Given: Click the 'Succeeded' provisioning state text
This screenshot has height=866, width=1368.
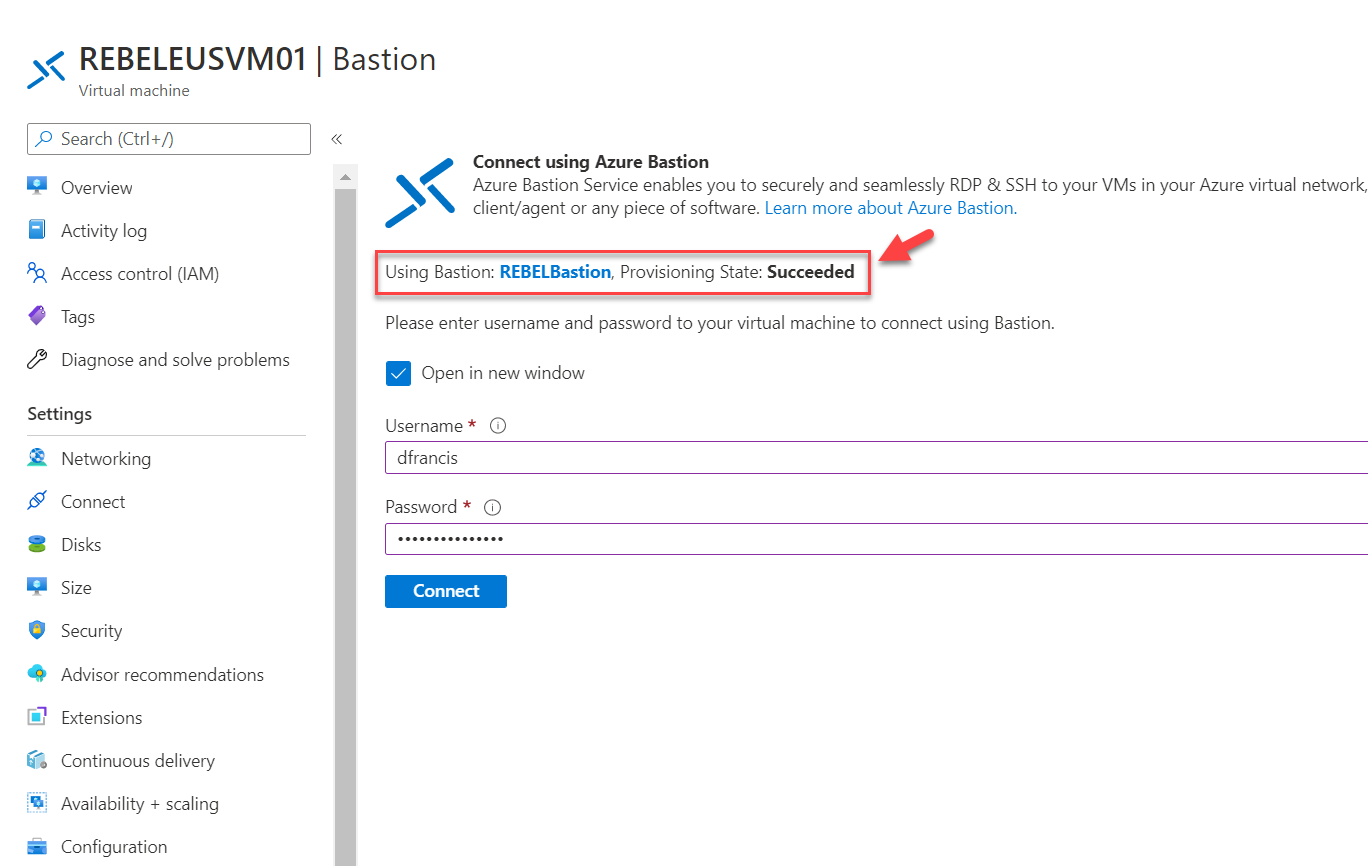Looking at the screenshot, I should click(x=811, y=271).
